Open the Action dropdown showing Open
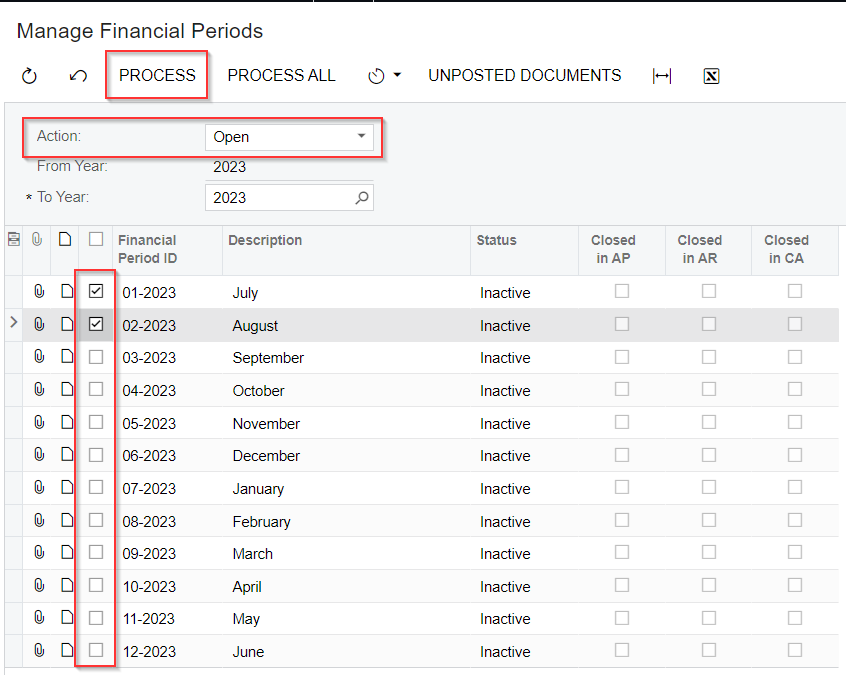The width and height of the screenshot is (846, 675). (289, 137)
